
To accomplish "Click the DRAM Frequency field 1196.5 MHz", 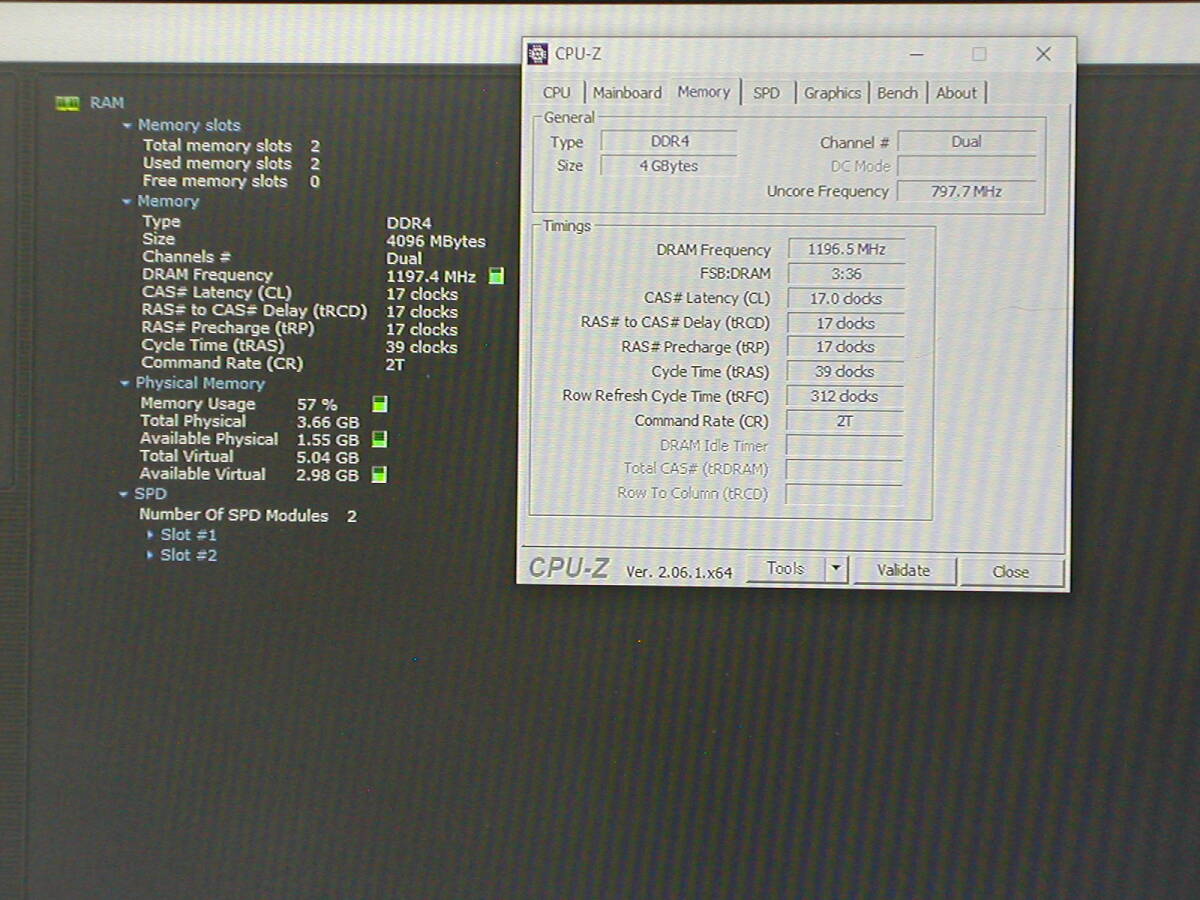I will pyautogui.click(x=846, y=250).
